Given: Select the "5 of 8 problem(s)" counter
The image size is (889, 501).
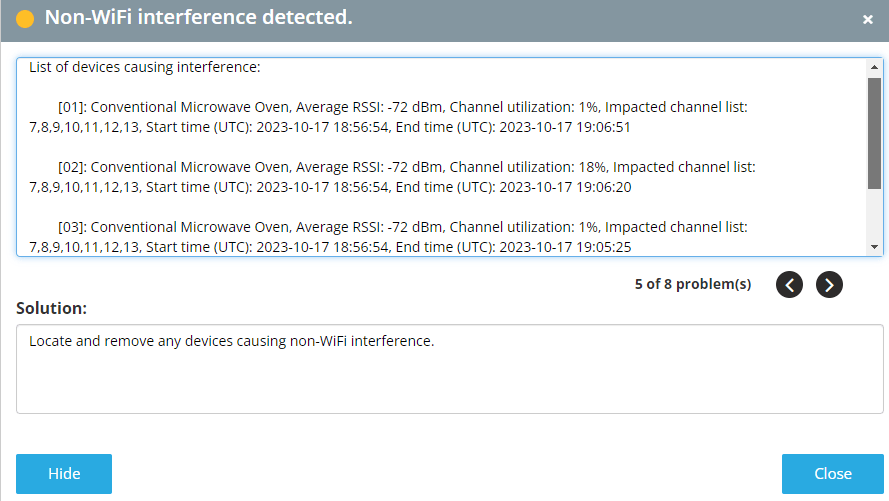Looking at the screenshot, I should click(692, 284).
